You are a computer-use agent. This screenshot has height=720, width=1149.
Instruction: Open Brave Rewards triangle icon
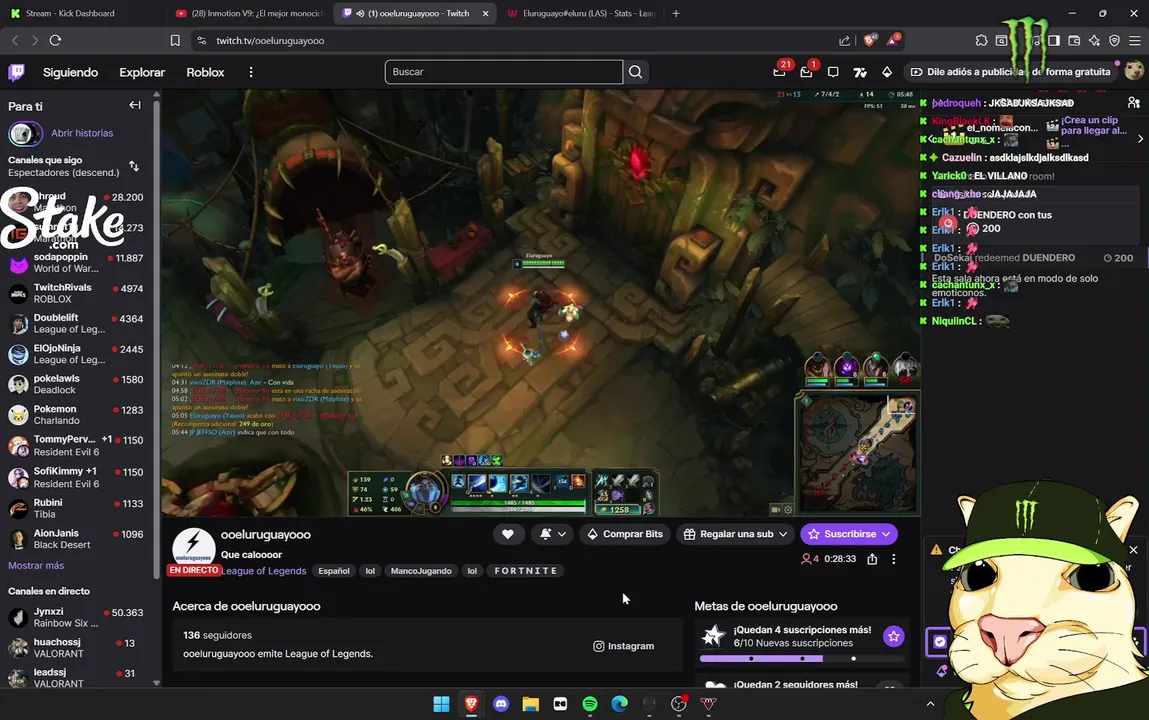893,40
